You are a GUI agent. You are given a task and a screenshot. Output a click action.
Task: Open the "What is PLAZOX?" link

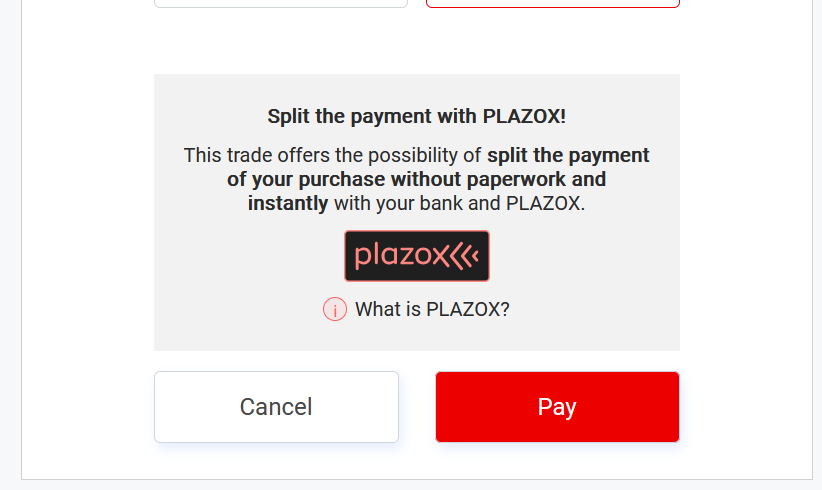pyautogui.click(x=432, y=309)
